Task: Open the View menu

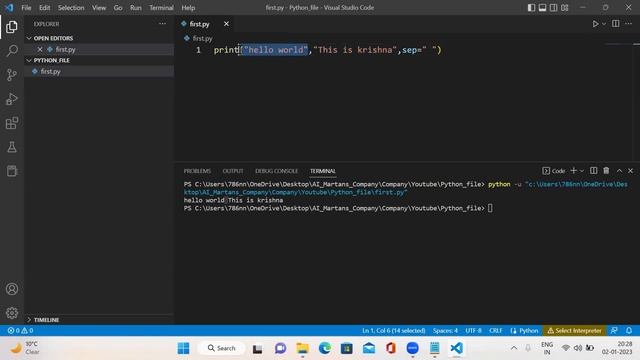Action: coord(99,8)
